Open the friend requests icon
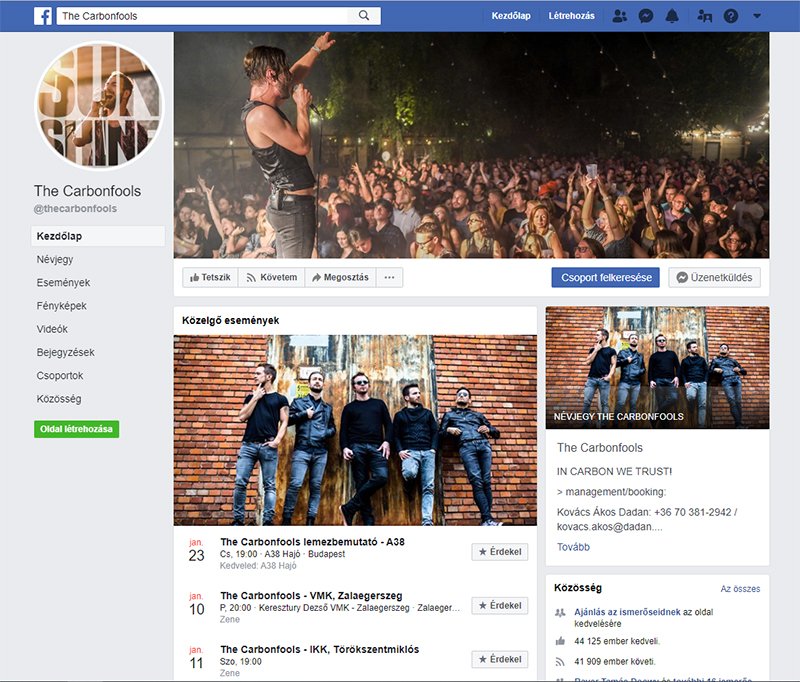The width and height of the screenshot is (800, 682). click(619, 16)
